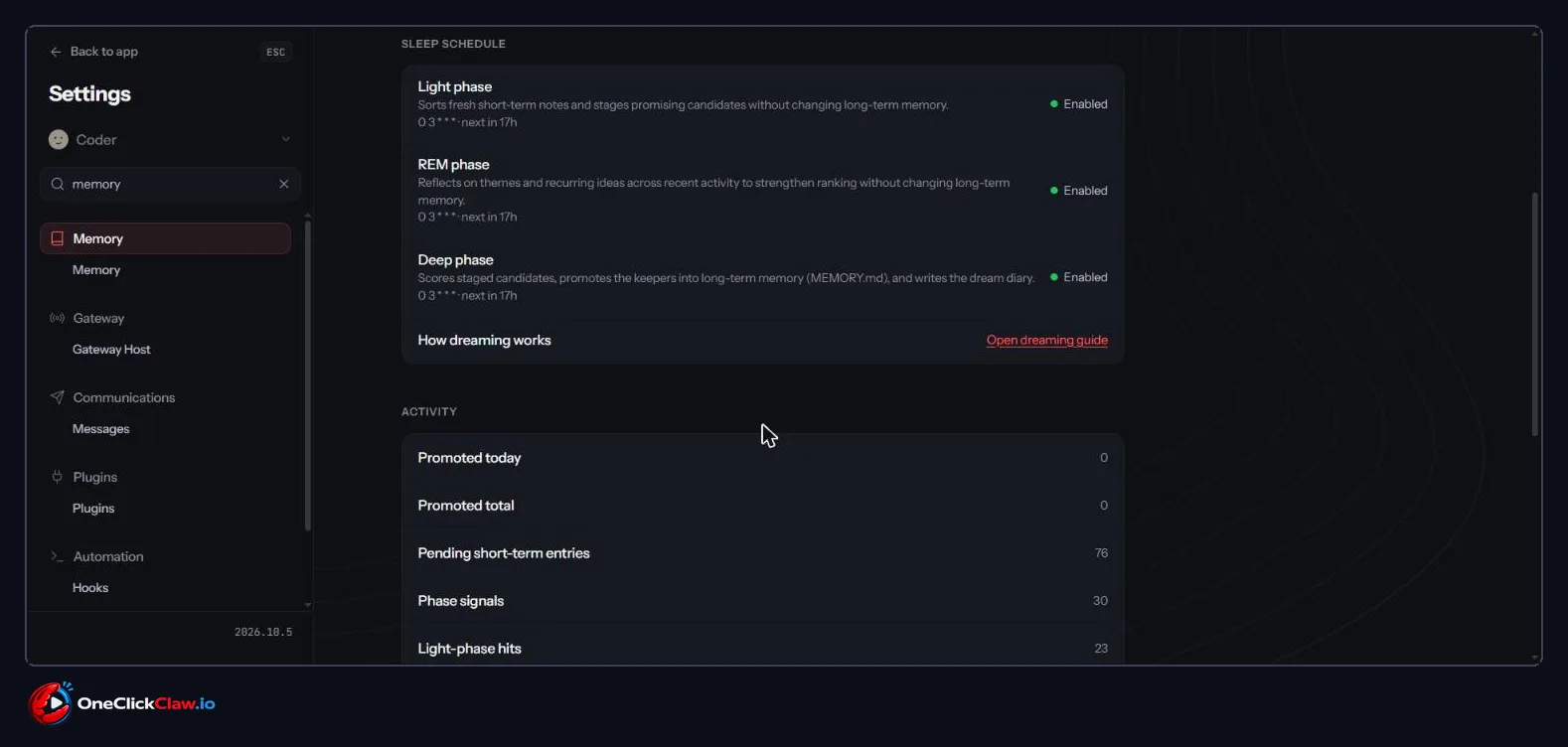Open the Hooks sidebar item
The image size is (1568, 747).
click(90, 588)
